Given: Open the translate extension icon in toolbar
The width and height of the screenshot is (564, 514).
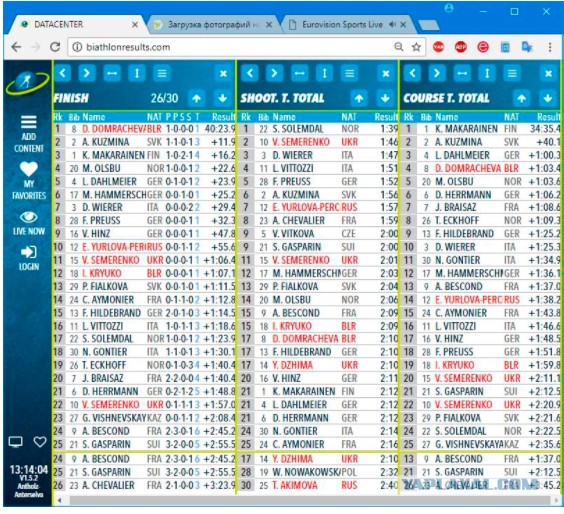Looking at the screenshot, I should (527, 47).
